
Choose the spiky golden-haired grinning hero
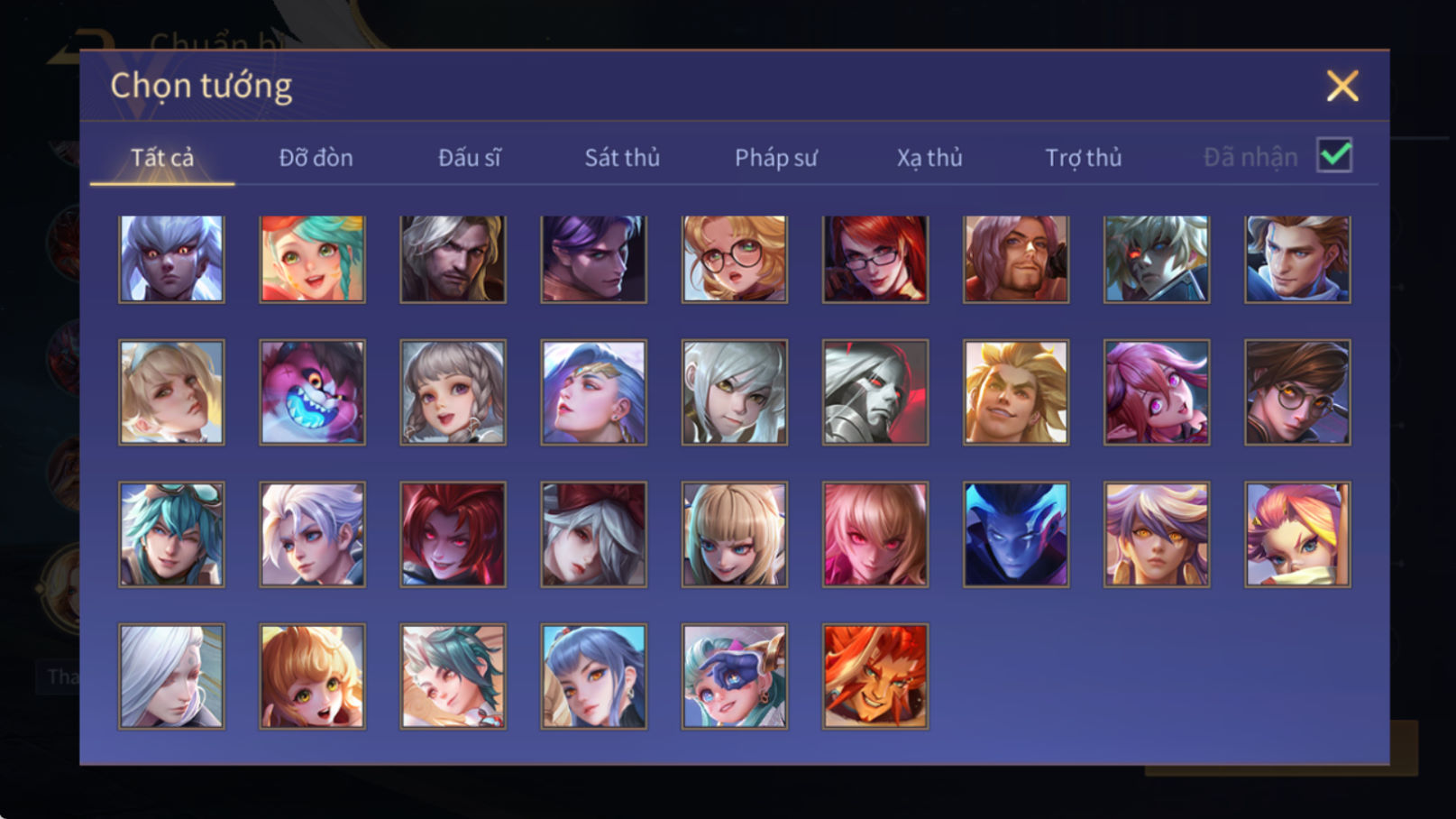(1015, 392)
